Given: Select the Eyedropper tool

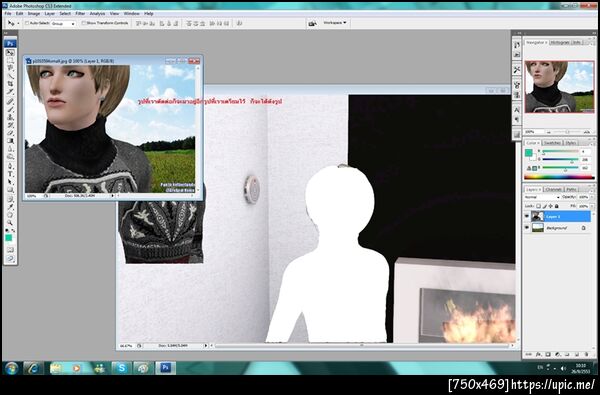Looking at the screenshot, I should [x=10, y=207].
